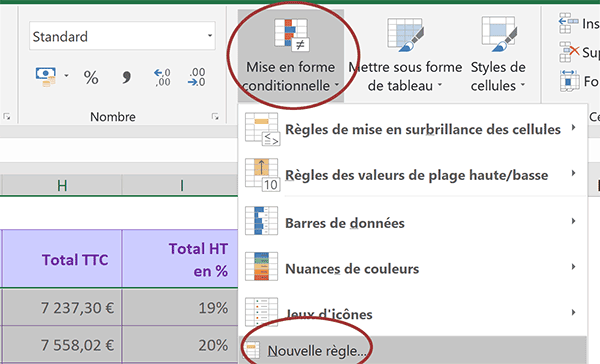The width and height of the screenshot is (600, 364).
Task: Increase decimal places
Action: [x=162, y=77]
